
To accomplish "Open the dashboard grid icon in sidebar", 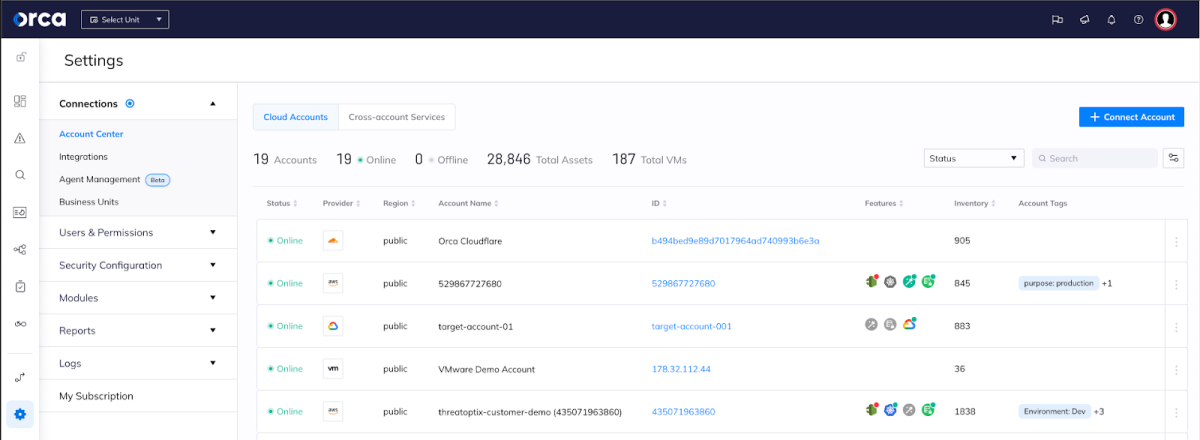I will click(20, 101).
